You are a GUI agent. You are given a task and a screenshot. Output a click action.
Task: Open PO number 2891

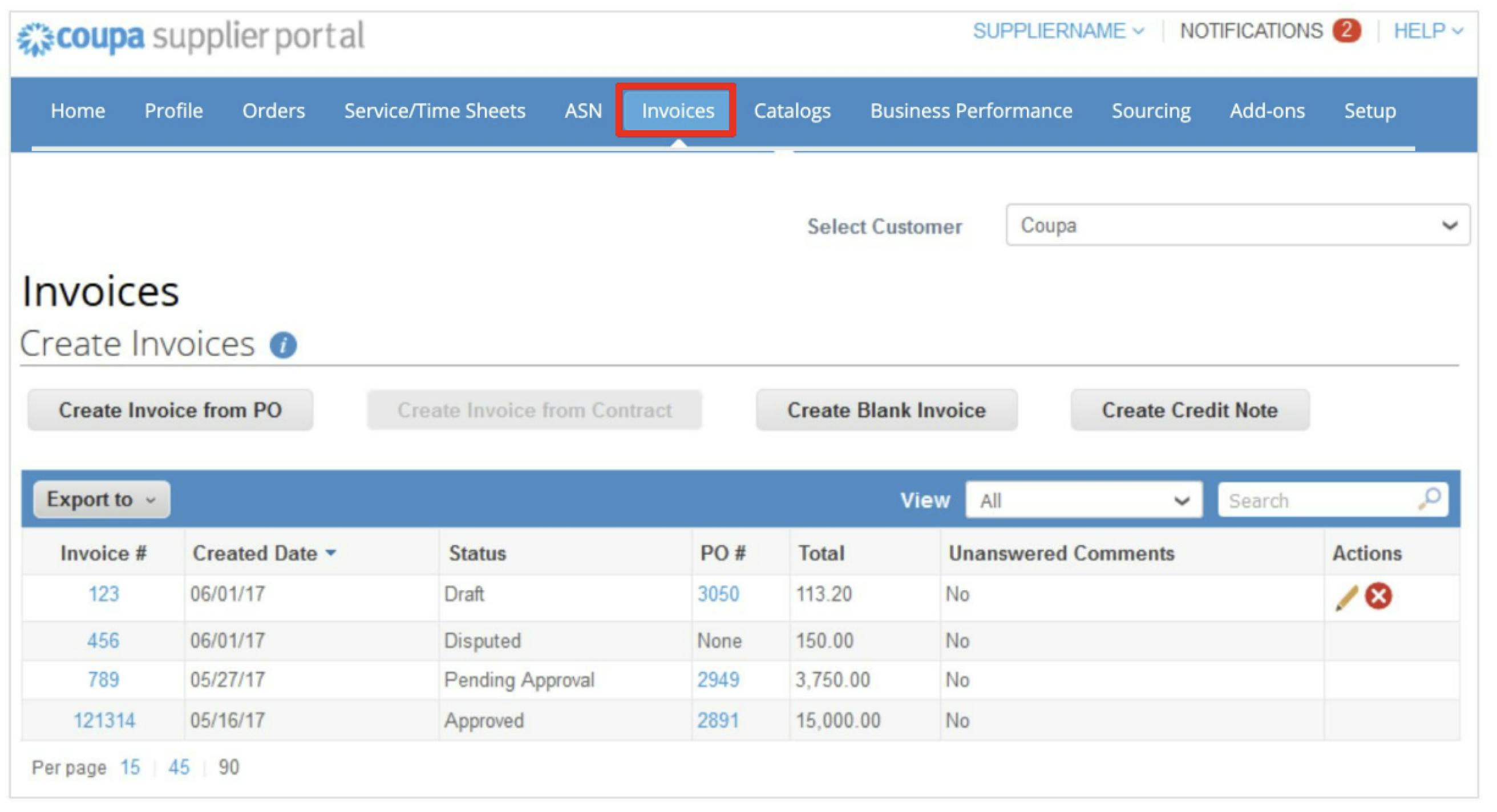point(718,721)
